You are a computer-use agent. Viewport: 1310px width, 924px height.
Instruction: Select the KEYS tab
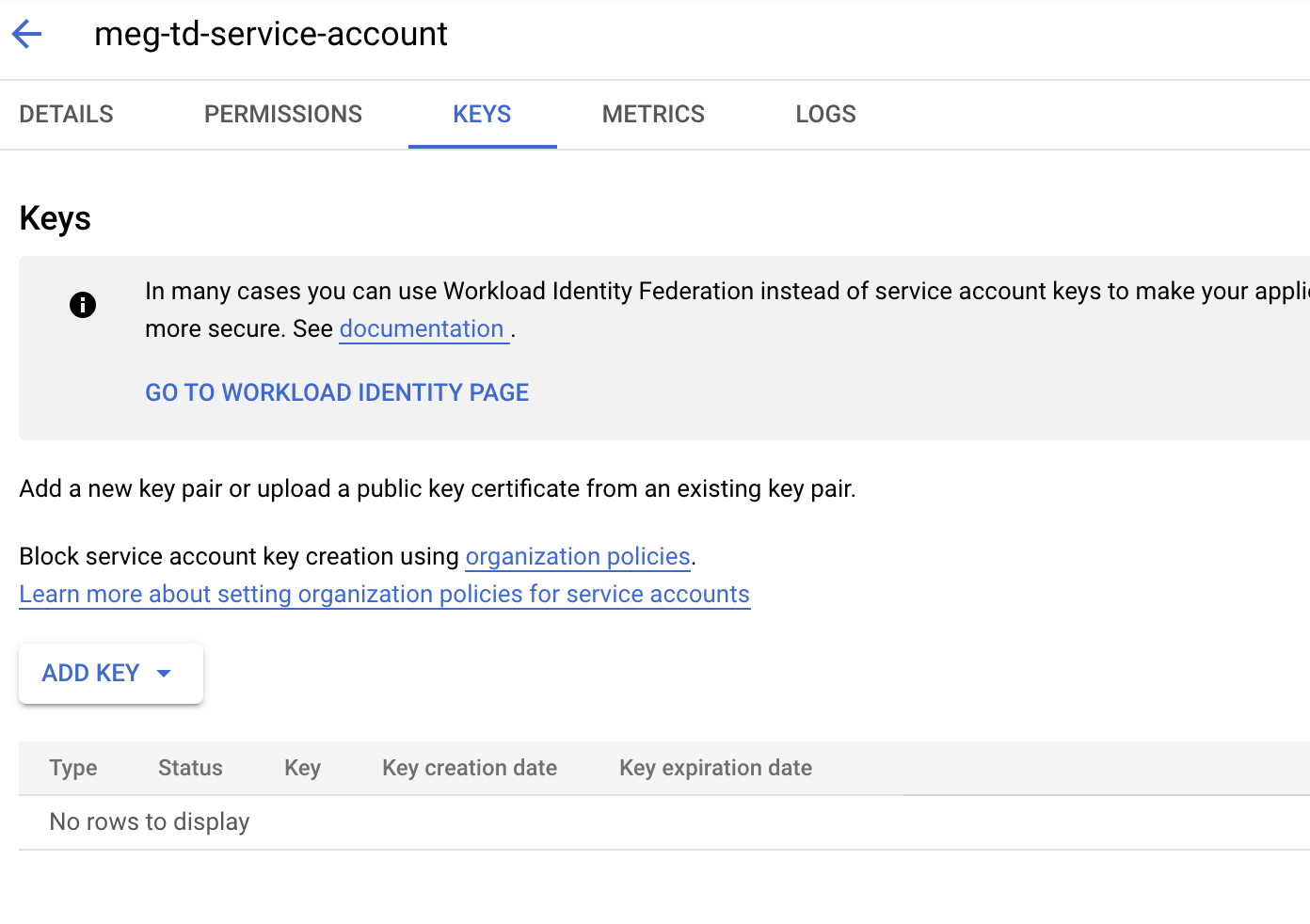click(482, 115)
